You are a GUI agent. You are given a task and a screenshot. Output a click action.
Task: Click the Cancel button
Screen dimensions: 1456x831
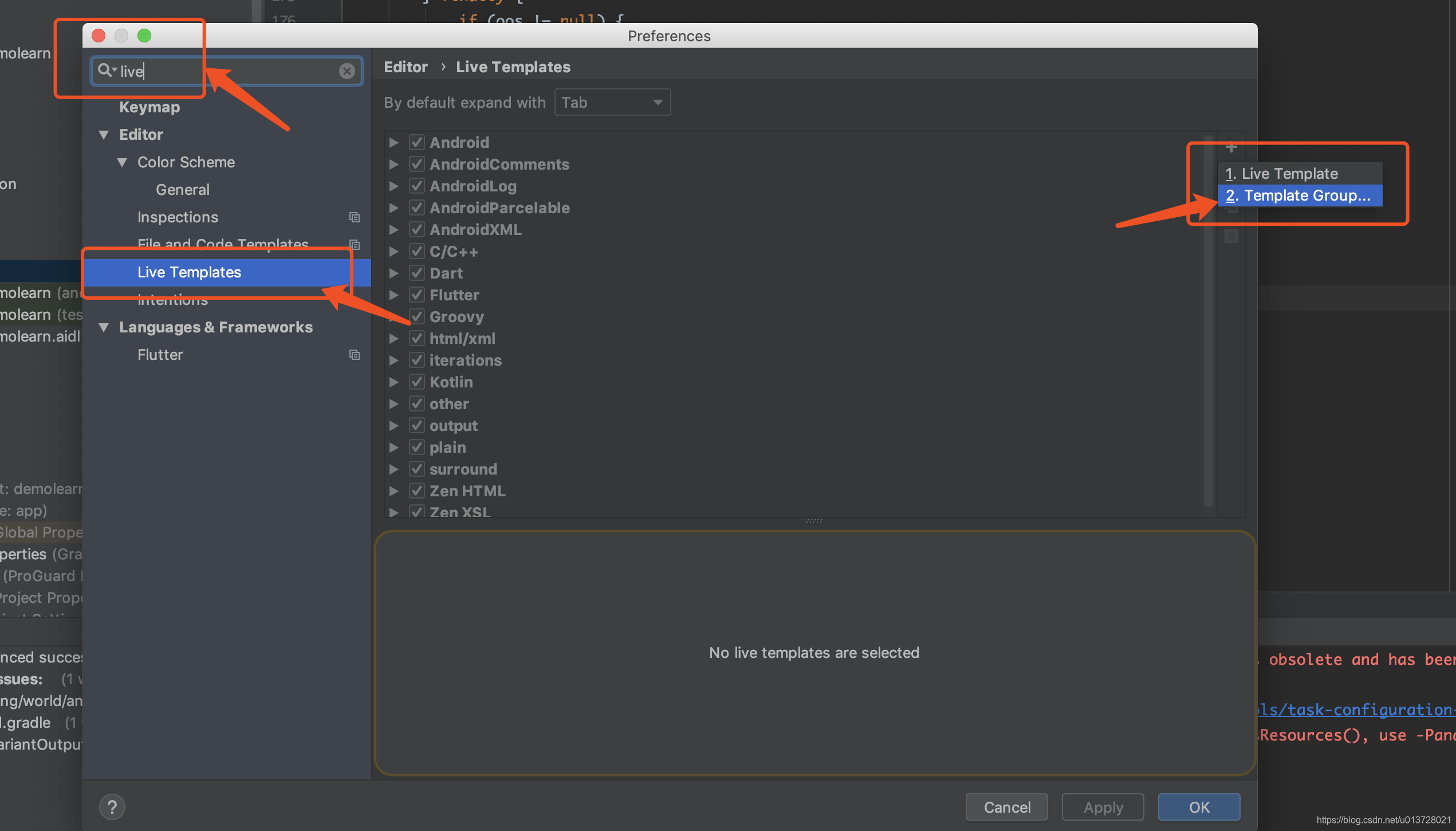(x=1006, y=807)
